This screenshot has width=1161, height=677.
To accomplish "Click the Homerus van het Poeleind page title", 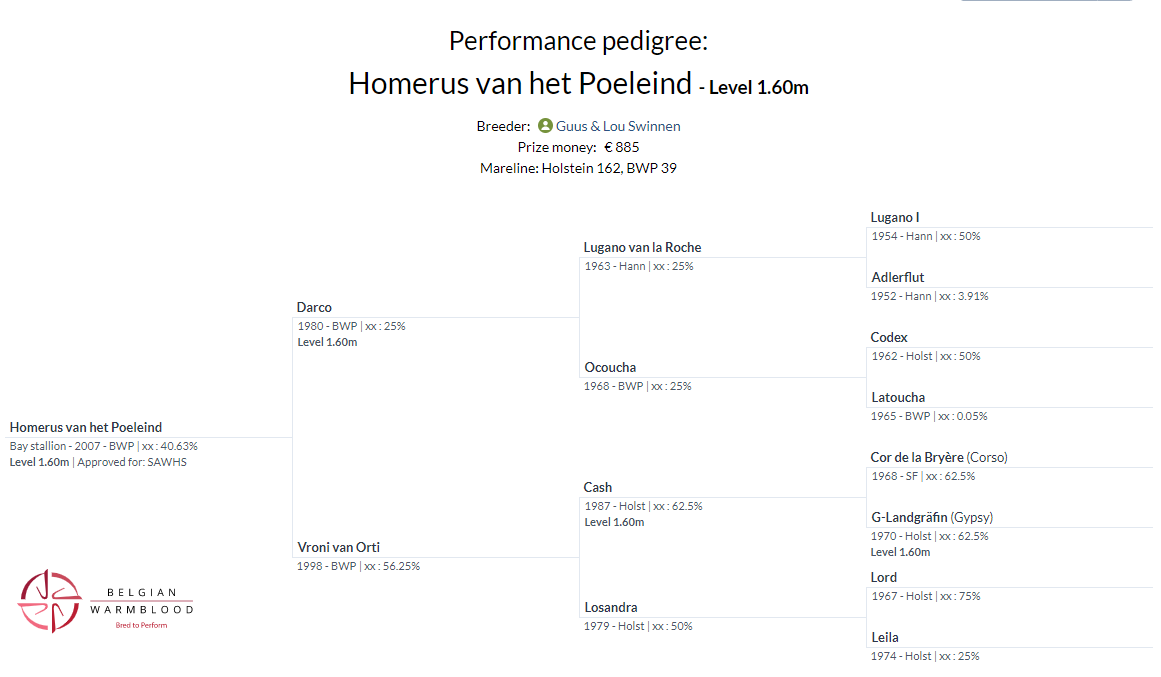I will tap(520, 83).
